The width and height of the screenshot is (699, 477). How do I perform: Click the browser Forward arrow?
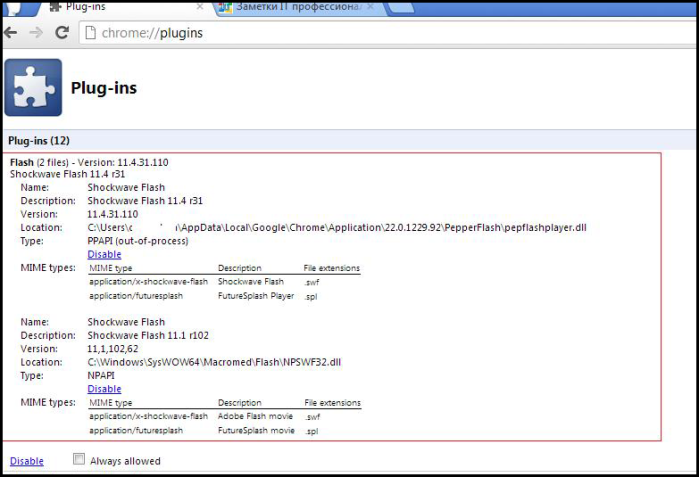click(x=36, y=33)
